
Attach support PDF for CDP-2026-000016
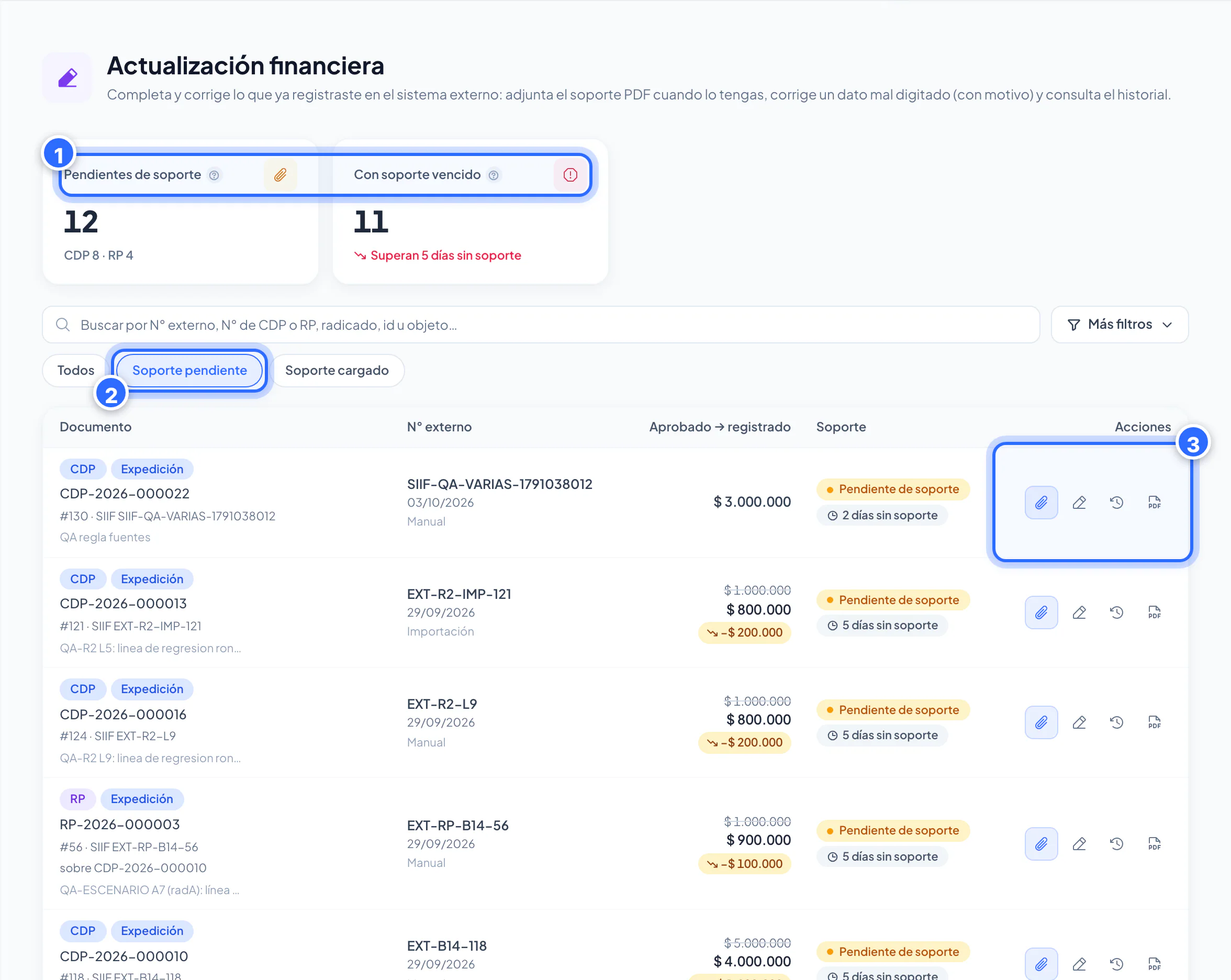coord(1041,722)
